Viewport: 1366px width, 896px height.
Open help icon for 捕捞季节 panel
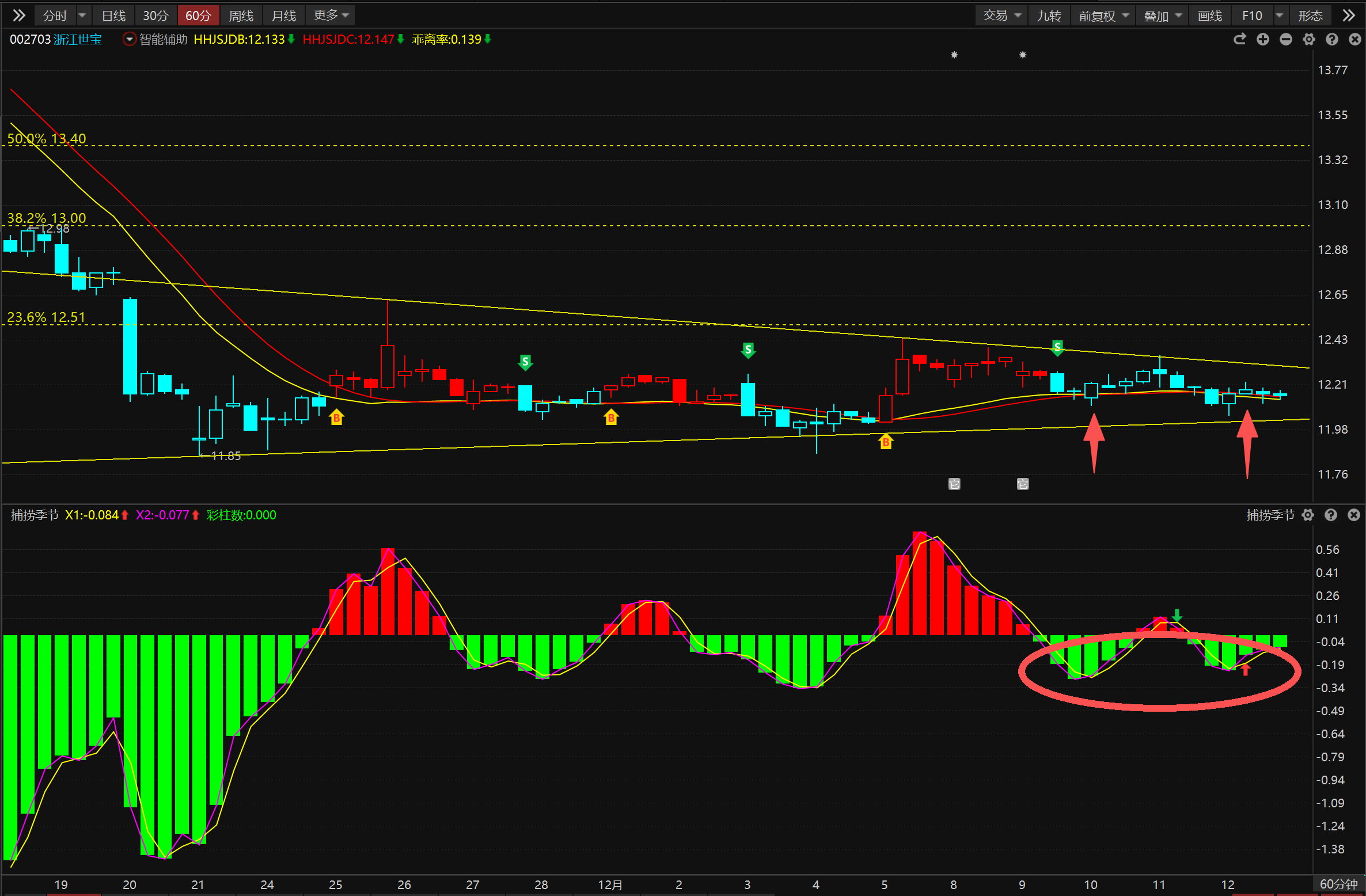pyautogui.click(x=1331, y=515)
